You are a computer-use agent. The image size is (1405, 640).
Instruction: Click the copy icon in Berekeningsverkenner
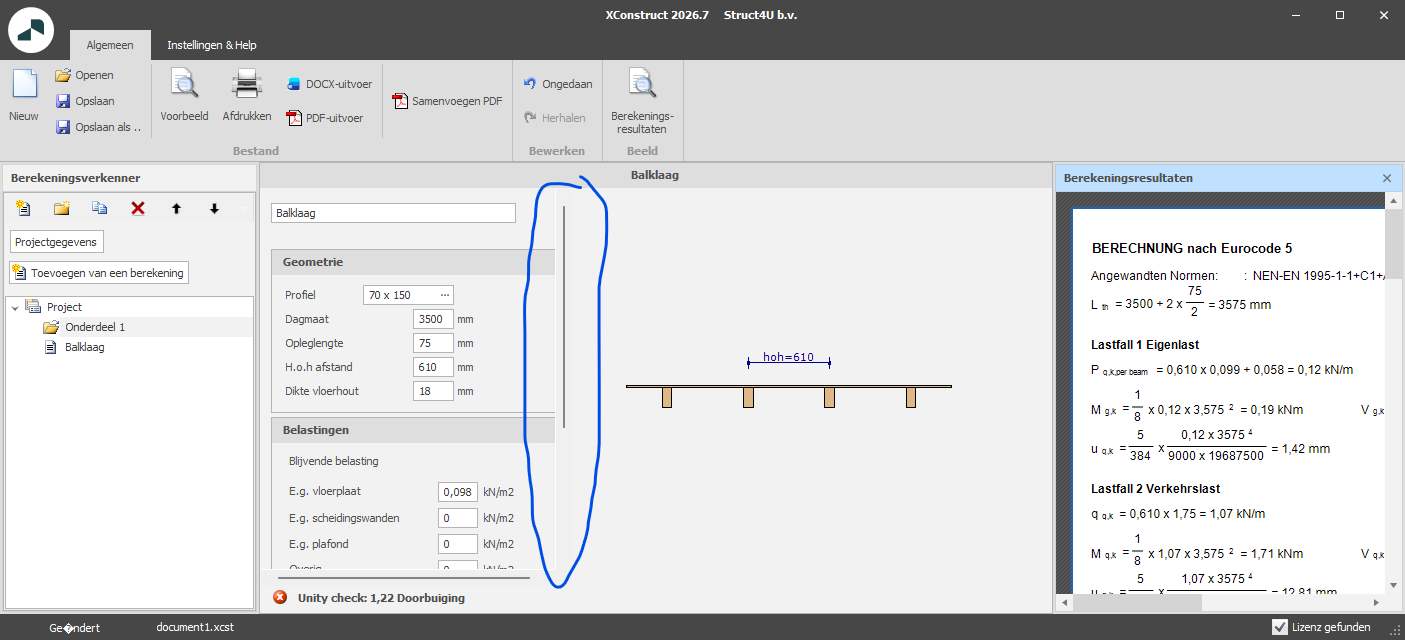(100, 208)
